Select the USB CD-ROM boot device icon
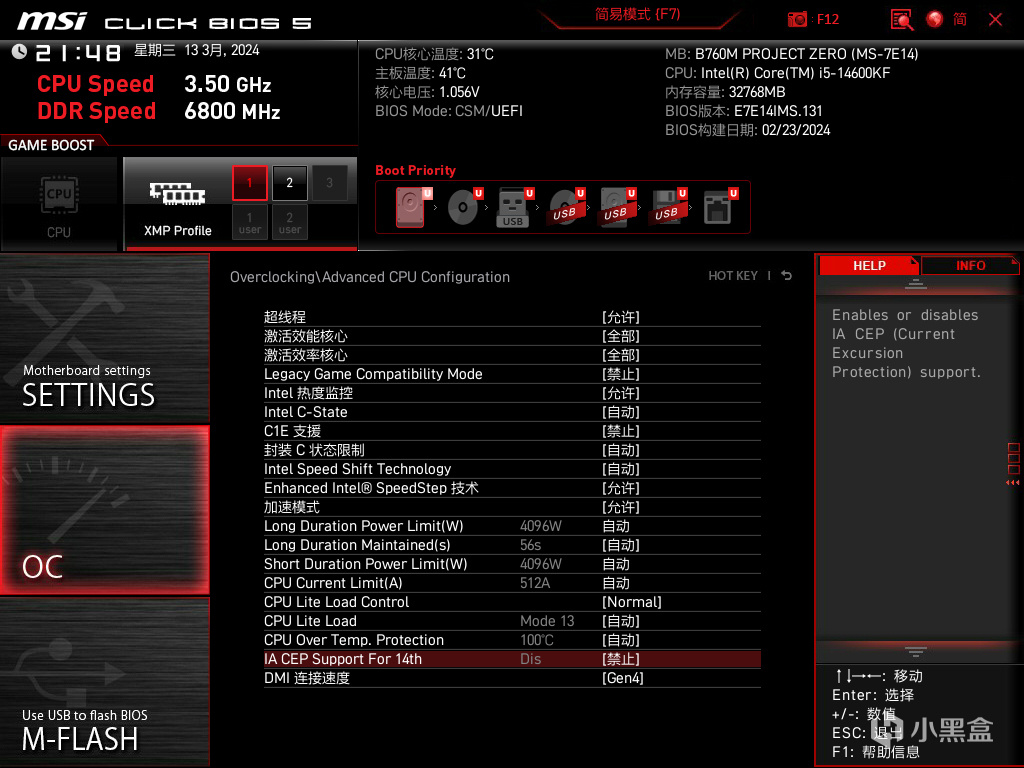Screen dimensions: 1024x768 [x=565, y=207]
